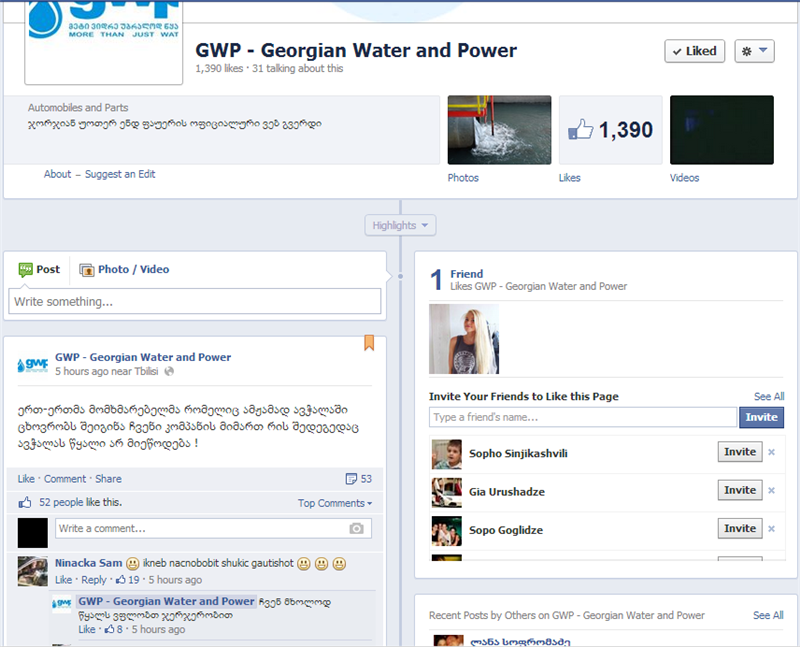Select the Post tab in composer
The height and width of the screenshot is (647, 800).
tap(39, 269)
